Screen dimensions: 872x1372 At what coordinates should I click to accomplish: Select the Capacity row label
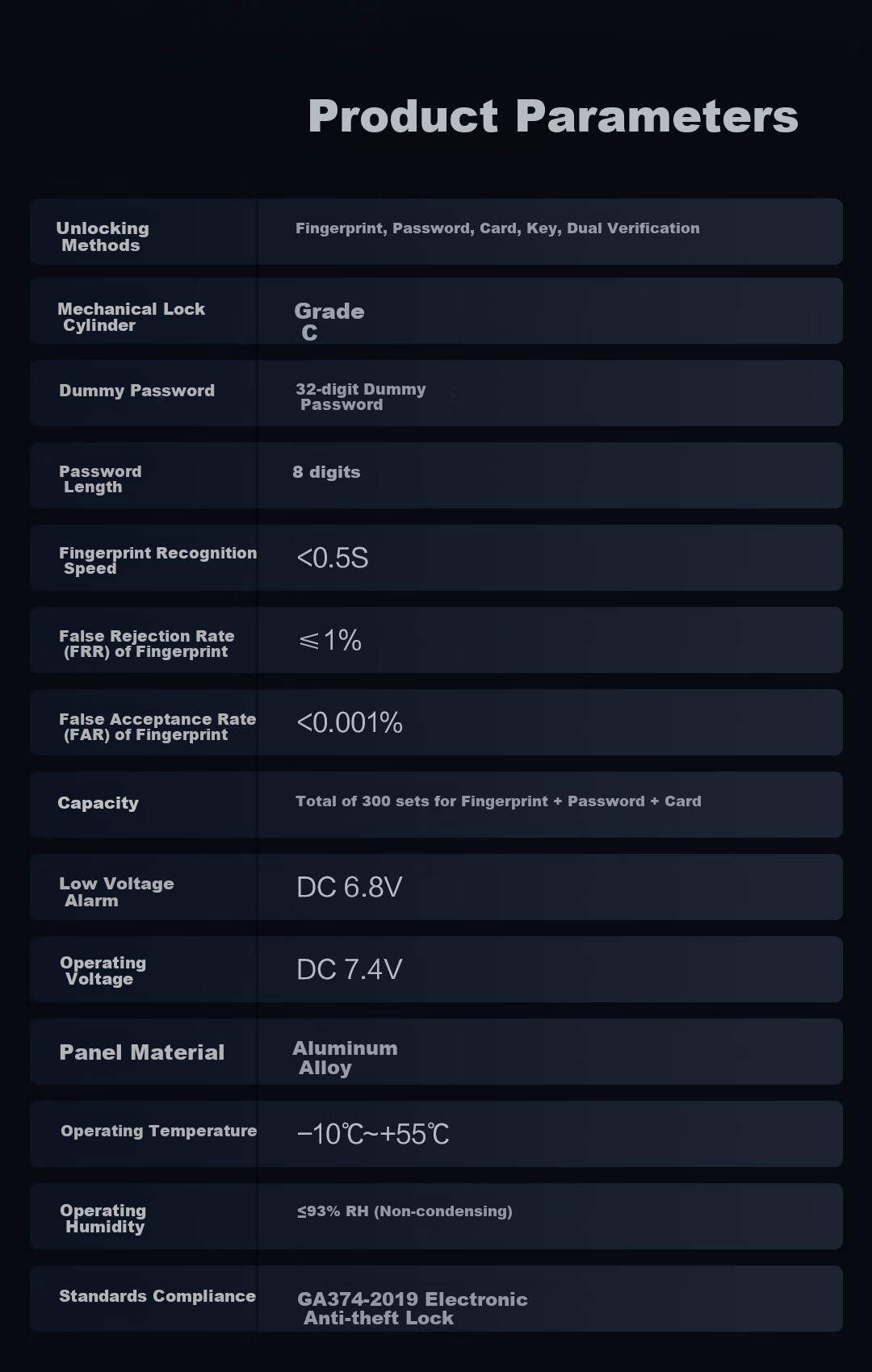click(98, 803)
